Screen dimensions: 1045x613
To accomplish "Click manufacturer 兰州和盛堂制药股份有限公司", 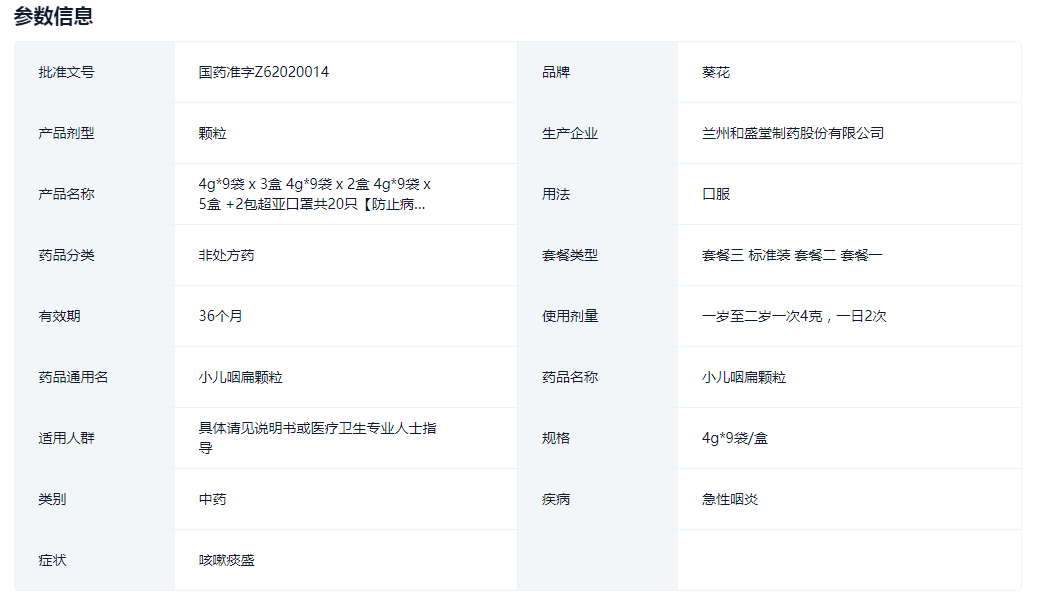I will [x=793, y=133].
